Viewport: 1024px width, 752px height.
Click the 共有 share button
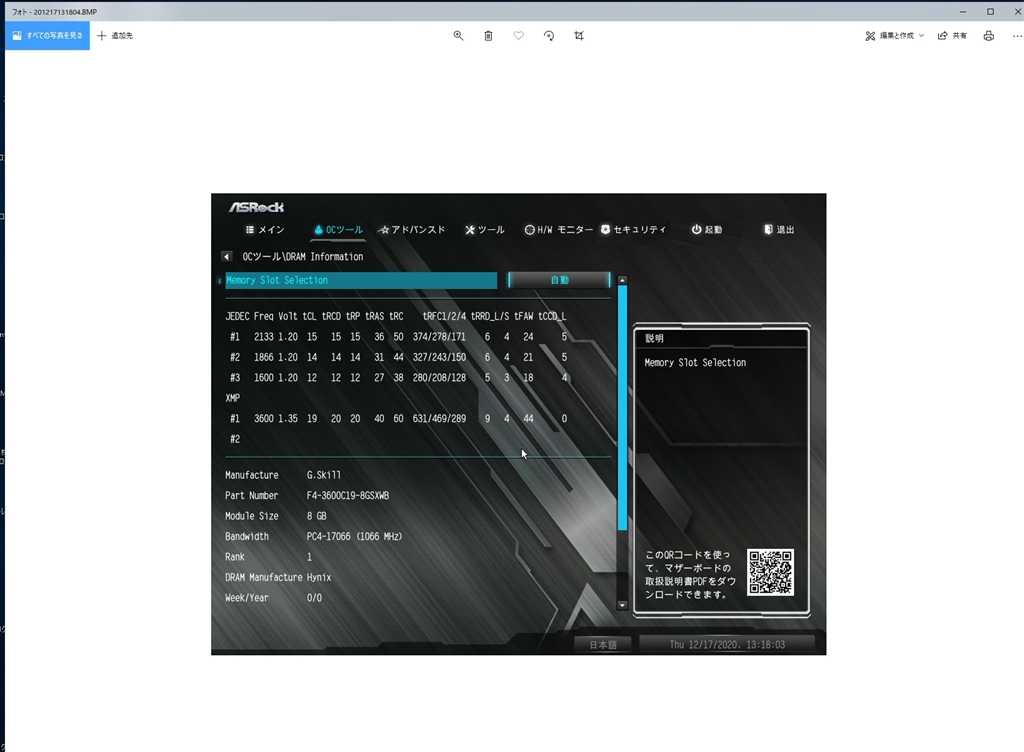pos(952,36)
